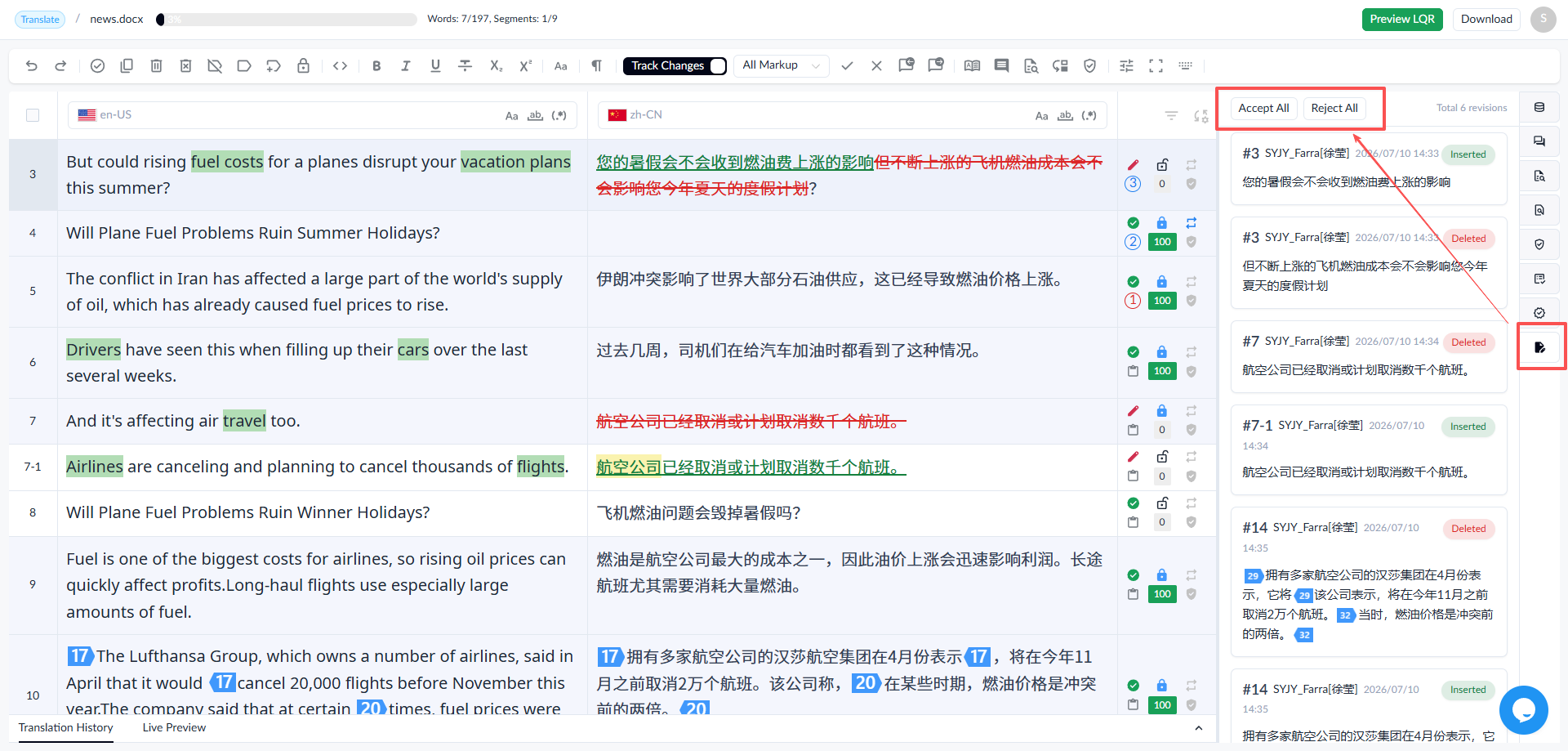This screenshot has width=1568, height=751.
Task: Open the user avatar S menu
Action: pos(1543,19)
